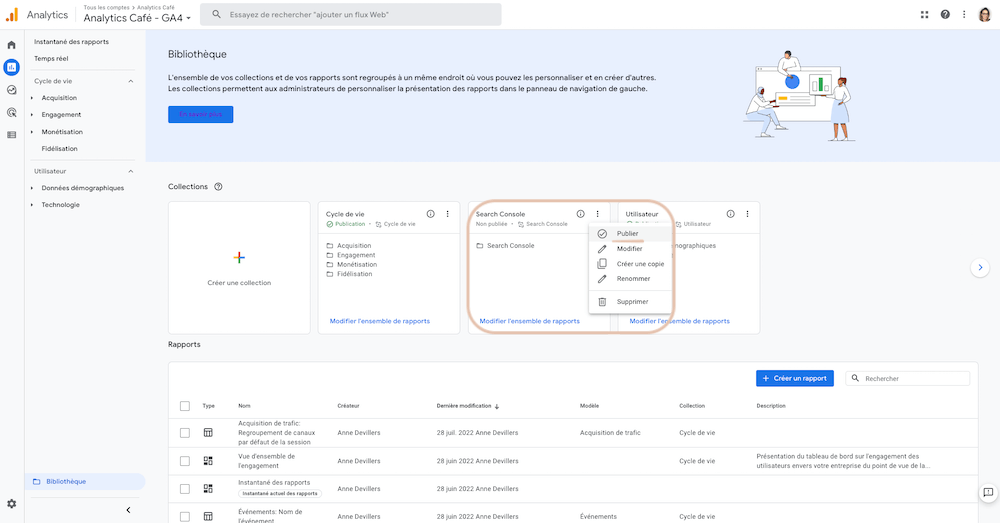Open the three-dot menu on Cycle de vie card
Image resolution: width=1000 pixels, height=523 pixels.
point(448,214)
